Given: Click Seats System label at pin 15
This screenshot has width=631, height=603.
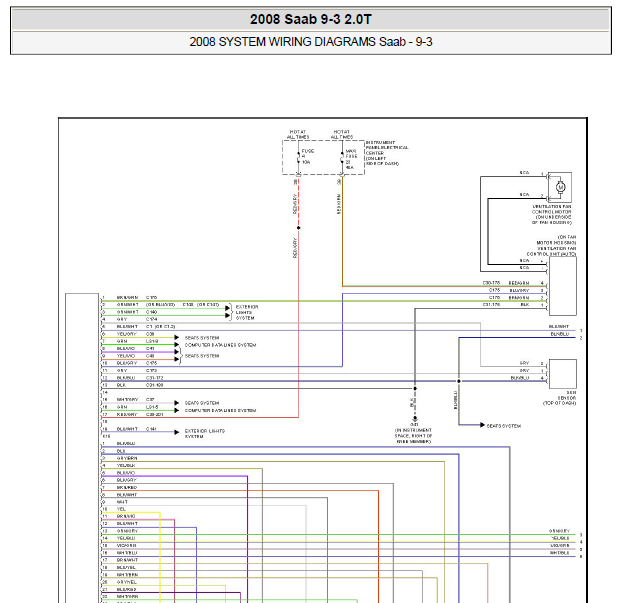Looking at the screenshot, I should coord(202,403).
